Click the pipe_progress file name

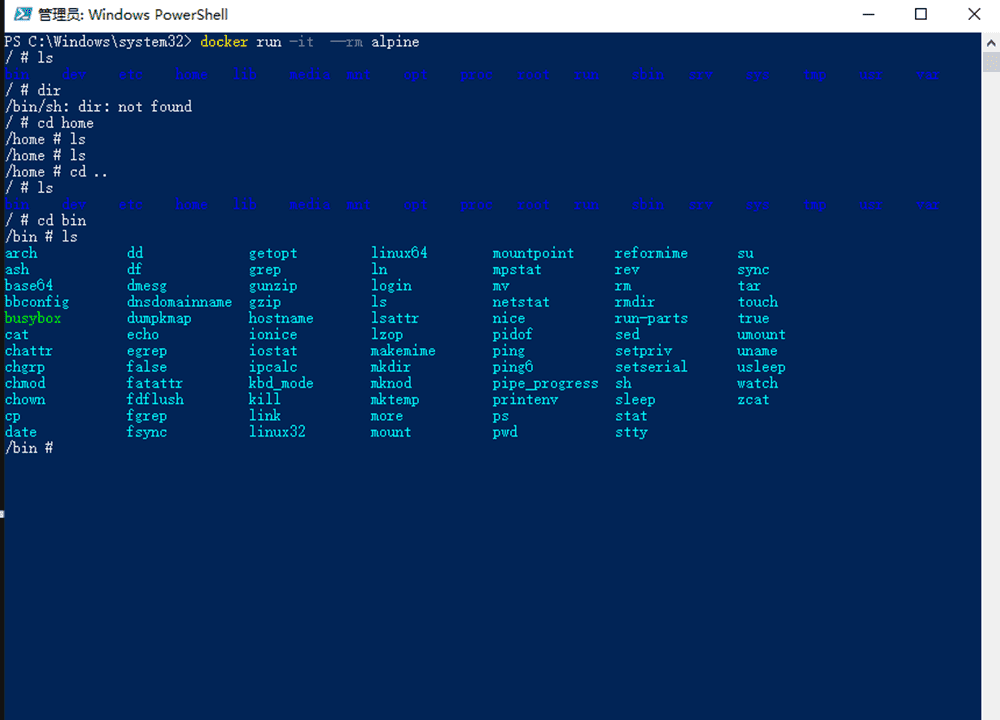pyautogui.click(x=545, y=383)
